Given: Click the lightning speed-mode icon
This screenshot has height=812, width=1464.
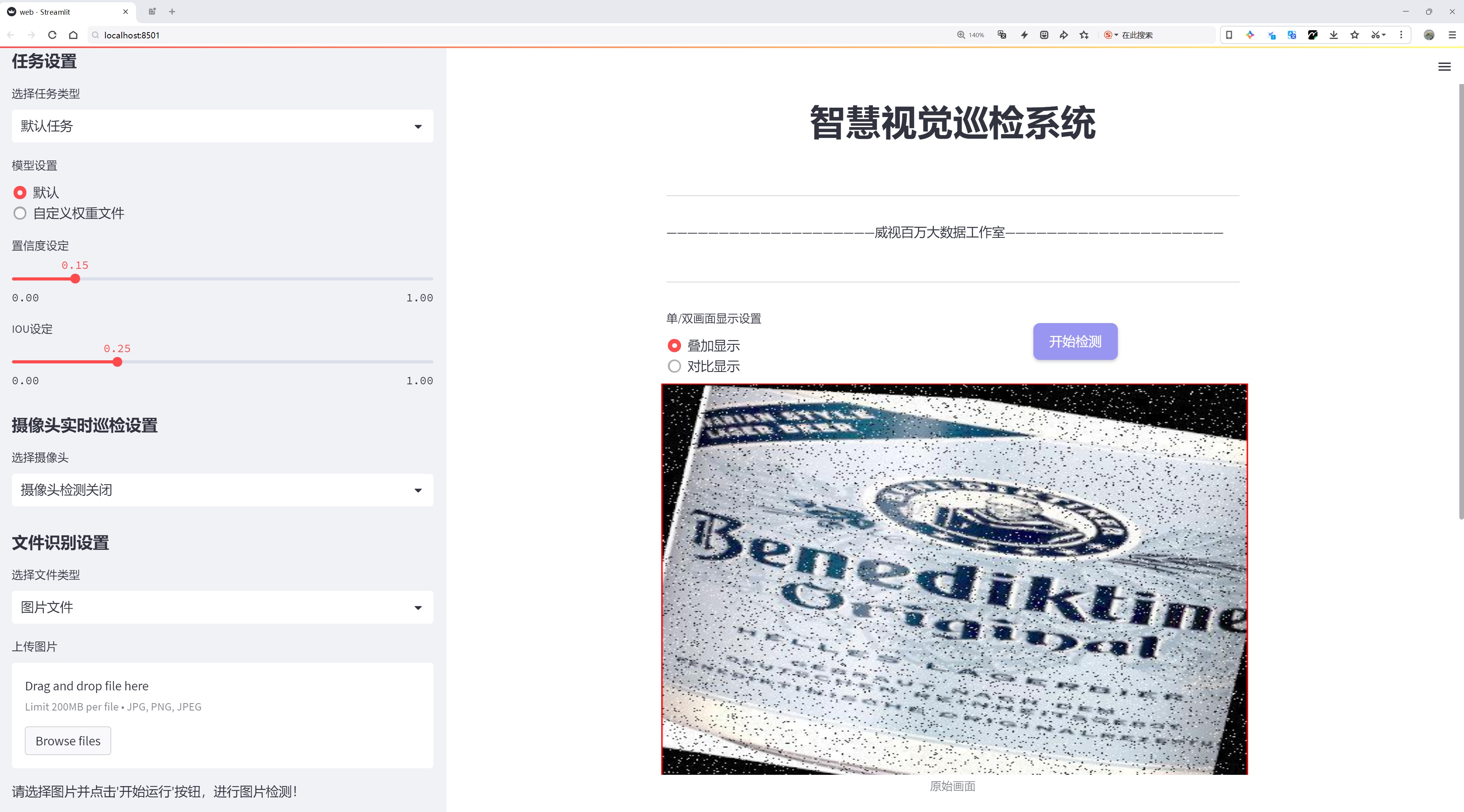Looking at the screenshot, I should (1024, 34).
